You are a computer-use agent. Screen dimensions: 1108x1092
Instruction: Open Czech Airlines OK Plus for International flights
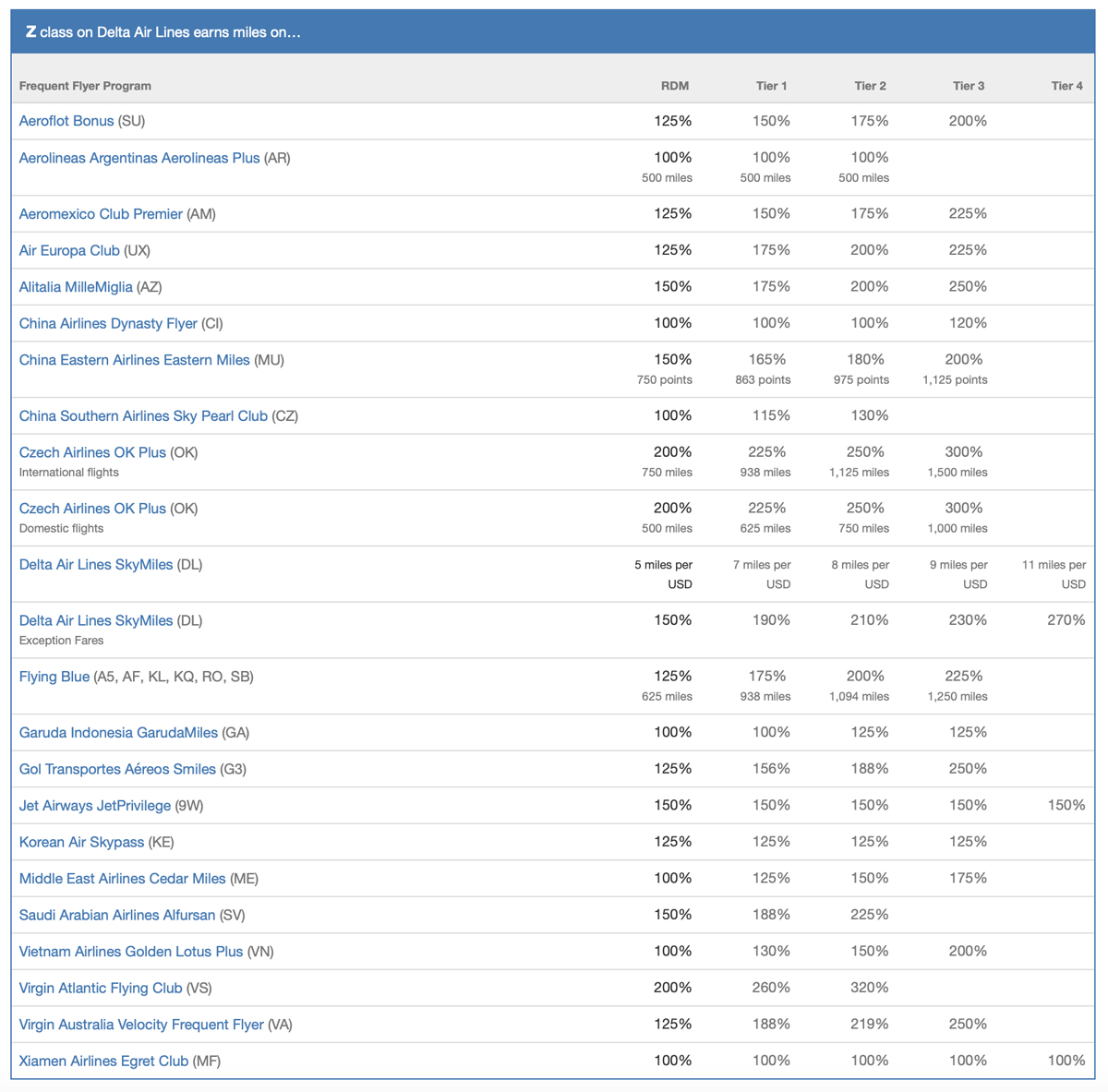92,452
